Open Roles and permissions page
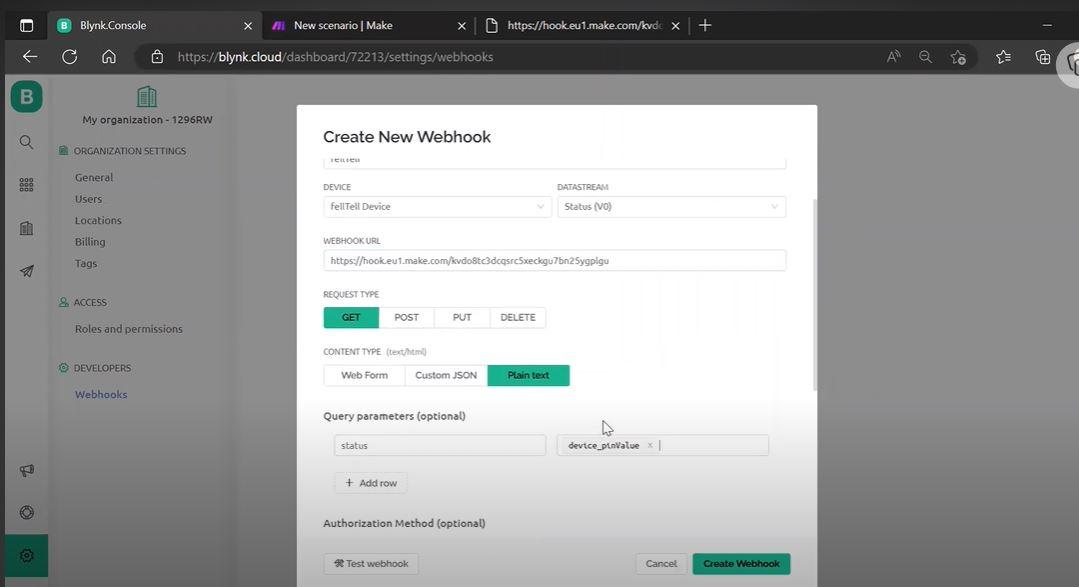This screenshot has height=587, width=1079. (129, 329)
